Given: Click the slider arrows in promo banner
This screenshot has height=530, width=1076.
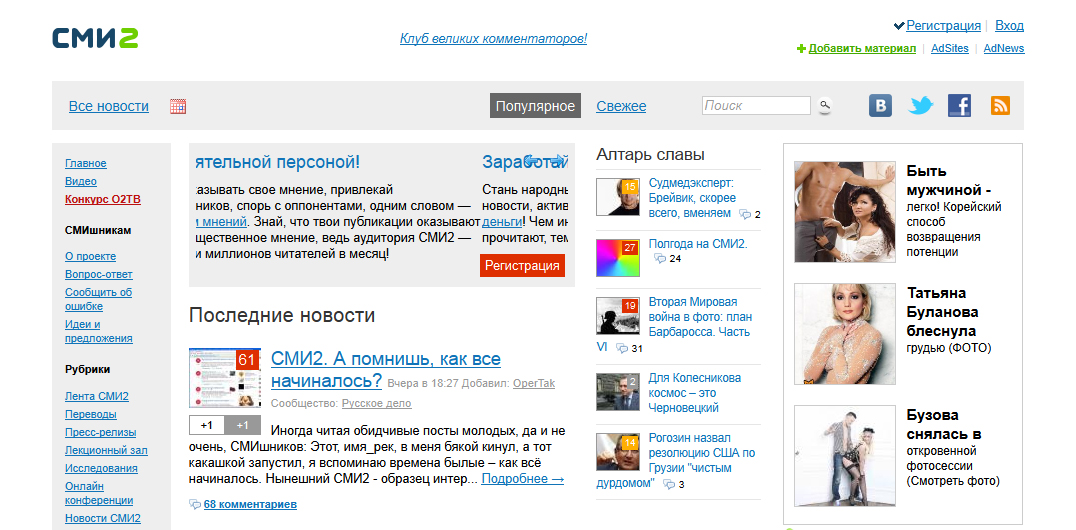Looking at the screenshot, I should tap(545, 161).
